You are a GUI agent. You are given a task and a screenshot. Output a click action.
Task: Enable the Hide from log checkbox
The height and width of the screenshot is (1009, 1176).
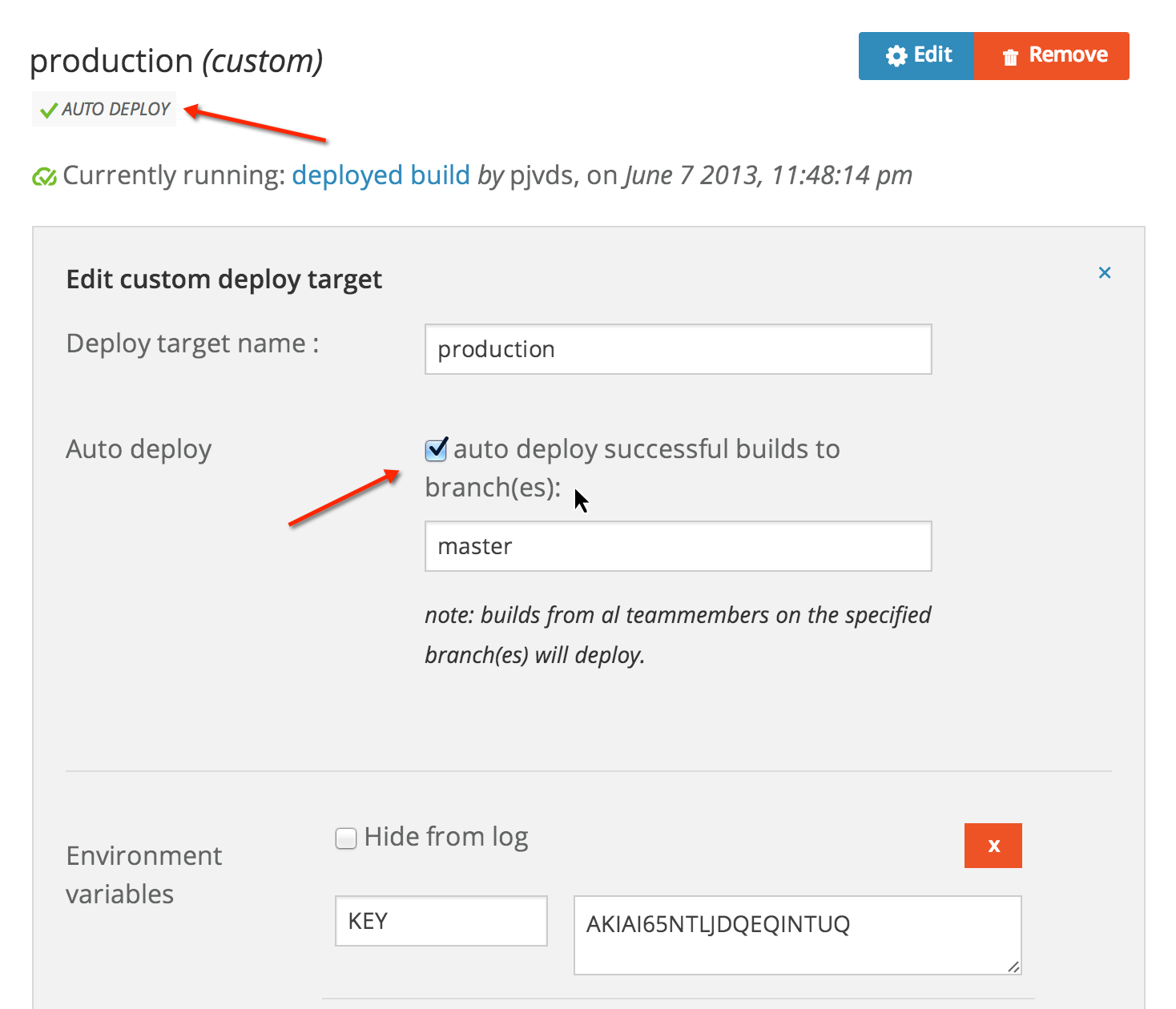346,838
